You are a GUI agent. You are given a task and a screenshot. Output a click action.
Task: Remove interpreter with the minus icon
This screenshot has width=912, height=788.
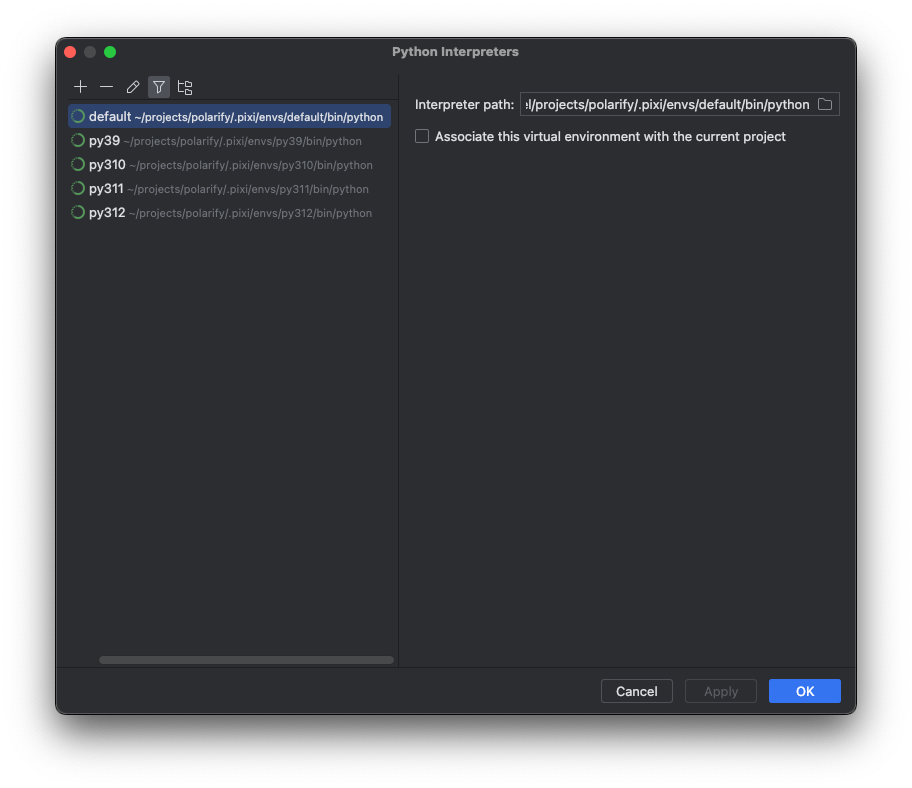106,87
